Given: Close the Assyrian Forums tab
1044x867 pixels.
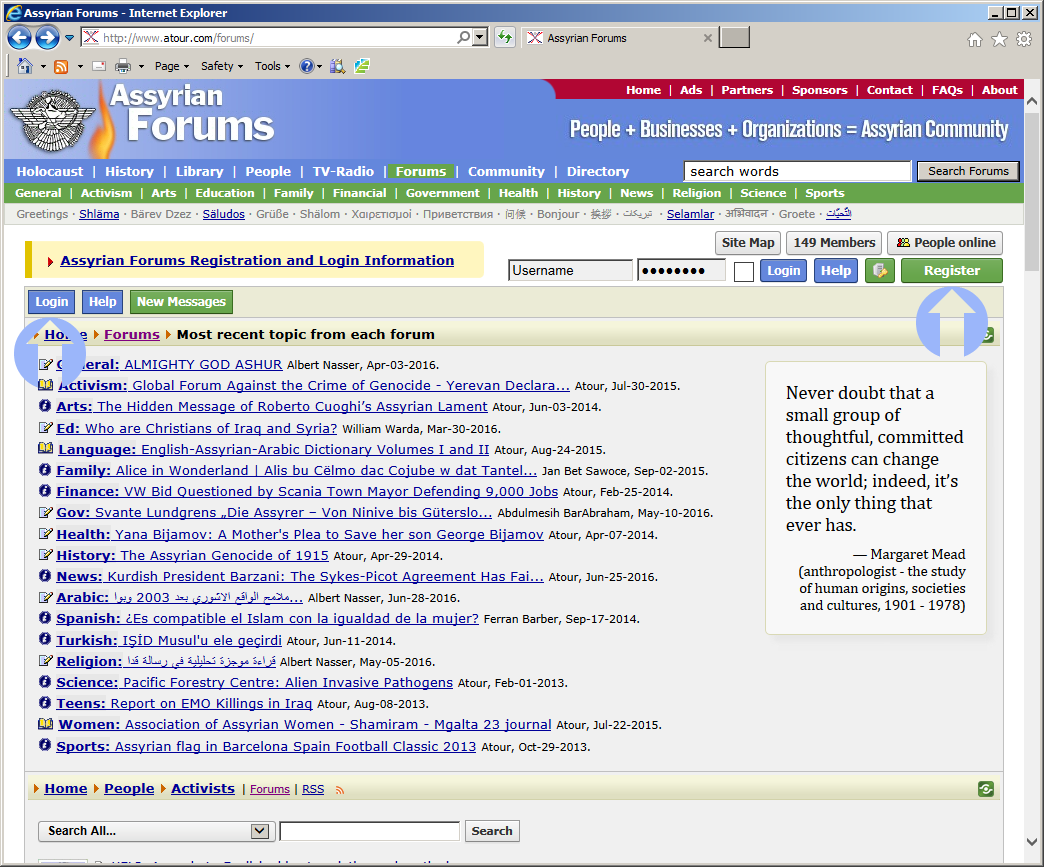Looking at the screenshot, I should coord(708,38).
